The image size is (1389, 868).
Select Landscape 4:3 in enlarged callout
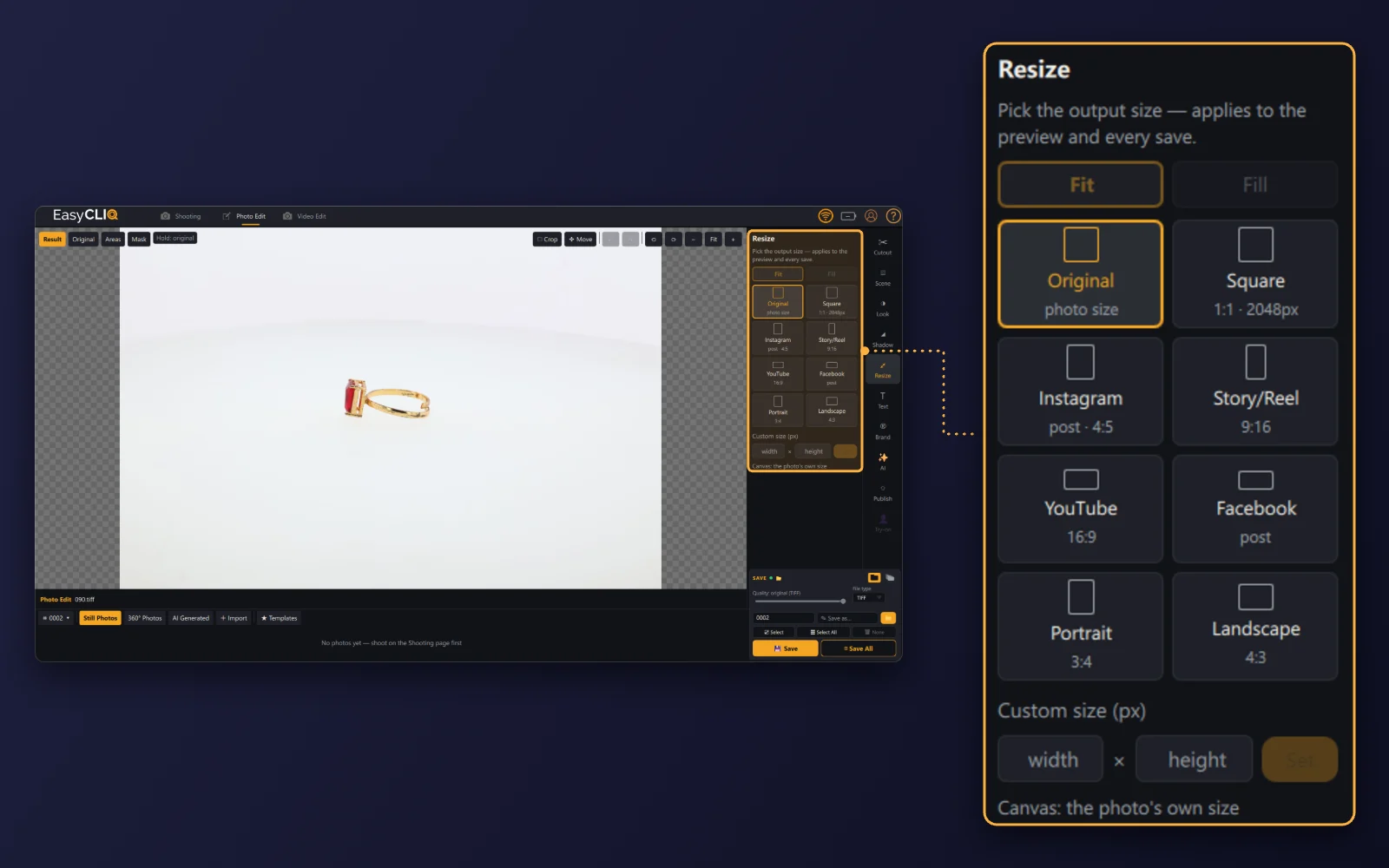[x=1254, y=626]
